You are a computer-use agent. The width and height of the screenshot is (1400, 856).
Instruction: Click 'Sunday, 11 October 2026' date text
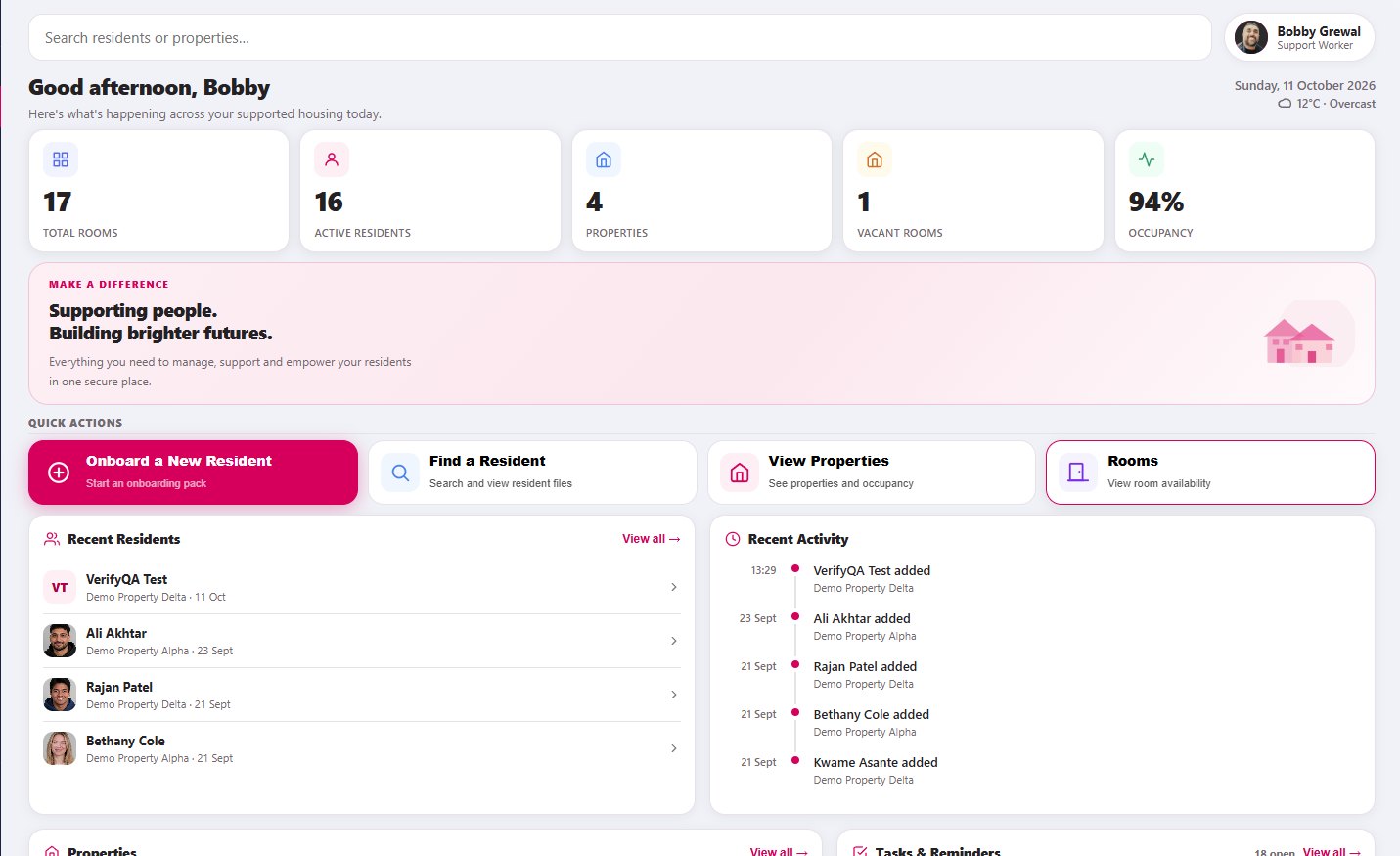(x=1305, y=86)
